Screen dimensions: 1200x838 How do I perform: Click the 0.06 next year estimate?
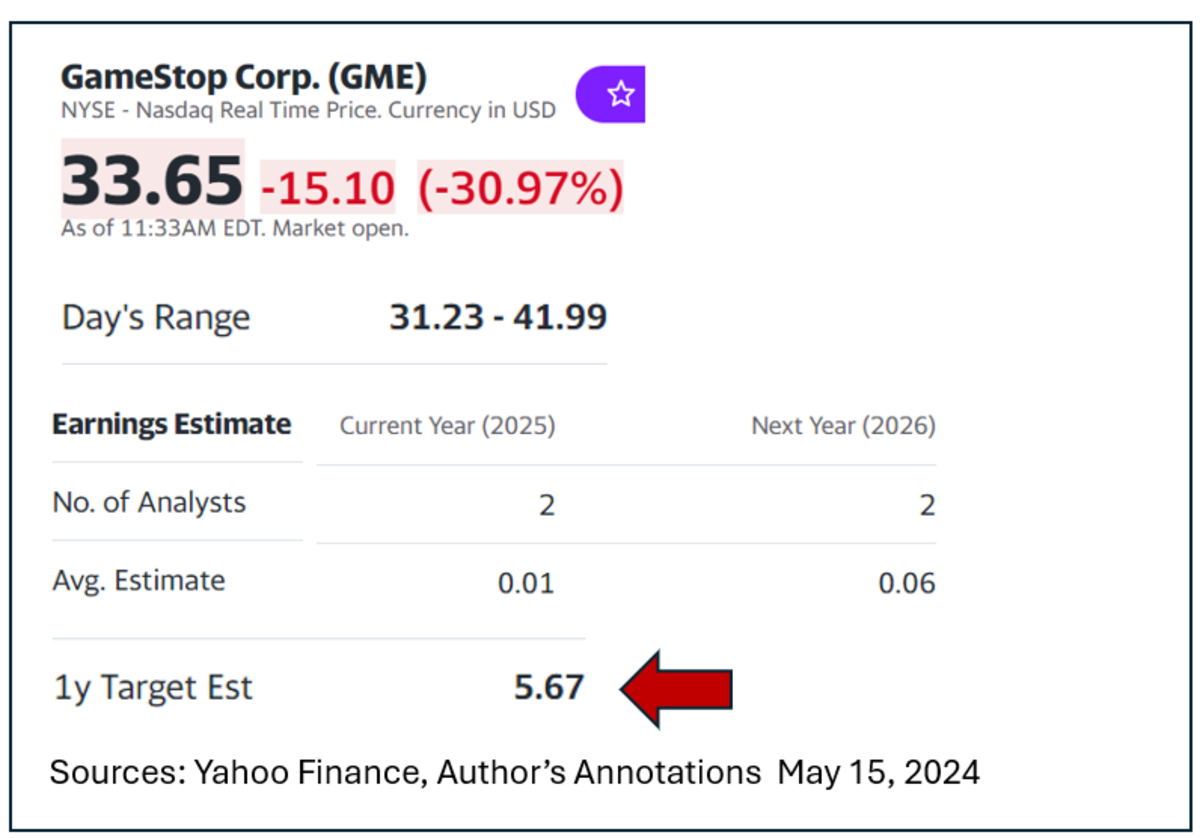point(907,582)
